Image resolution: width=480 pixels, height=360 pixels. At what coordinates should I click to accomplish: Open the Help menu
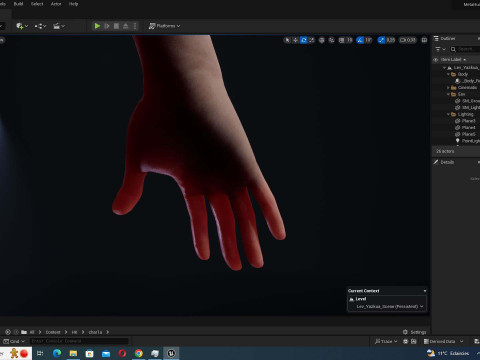(73, 4)
